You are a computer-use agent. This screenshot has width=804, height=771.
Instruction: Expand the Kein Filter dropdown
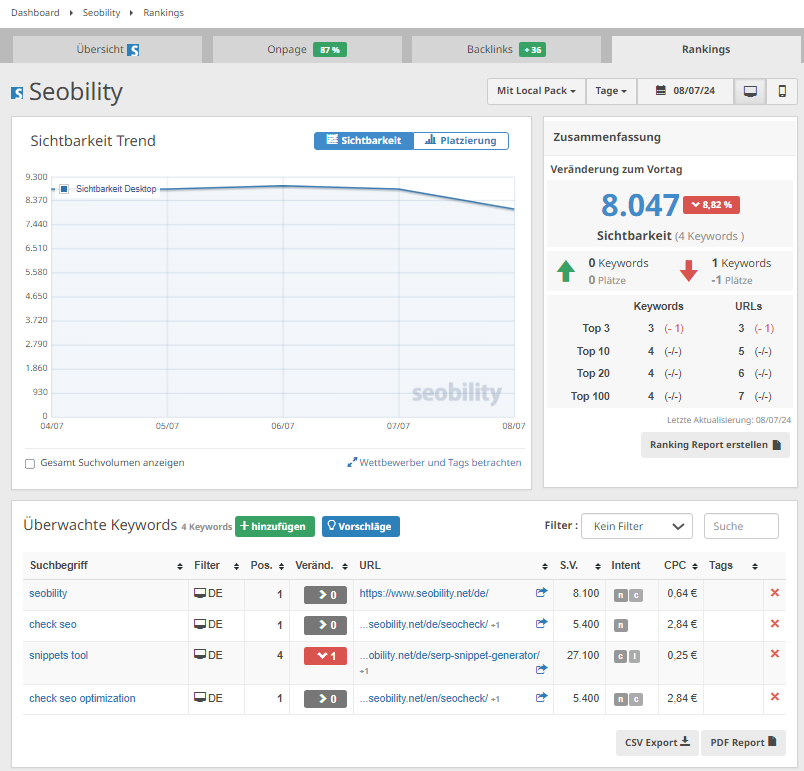coord(637,526)
